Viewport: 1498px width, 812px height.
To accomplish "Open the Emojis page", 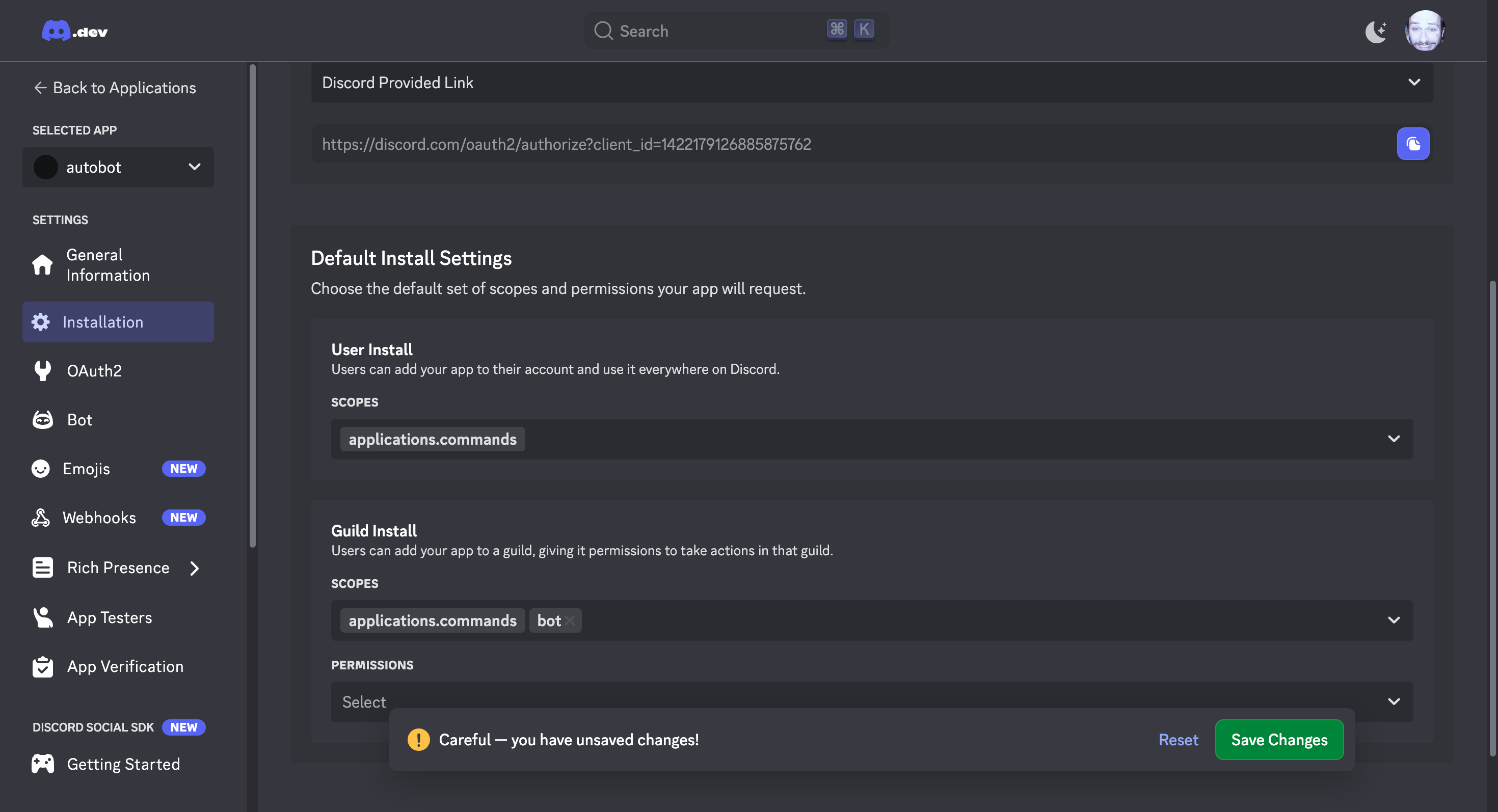I will point(86,469).
